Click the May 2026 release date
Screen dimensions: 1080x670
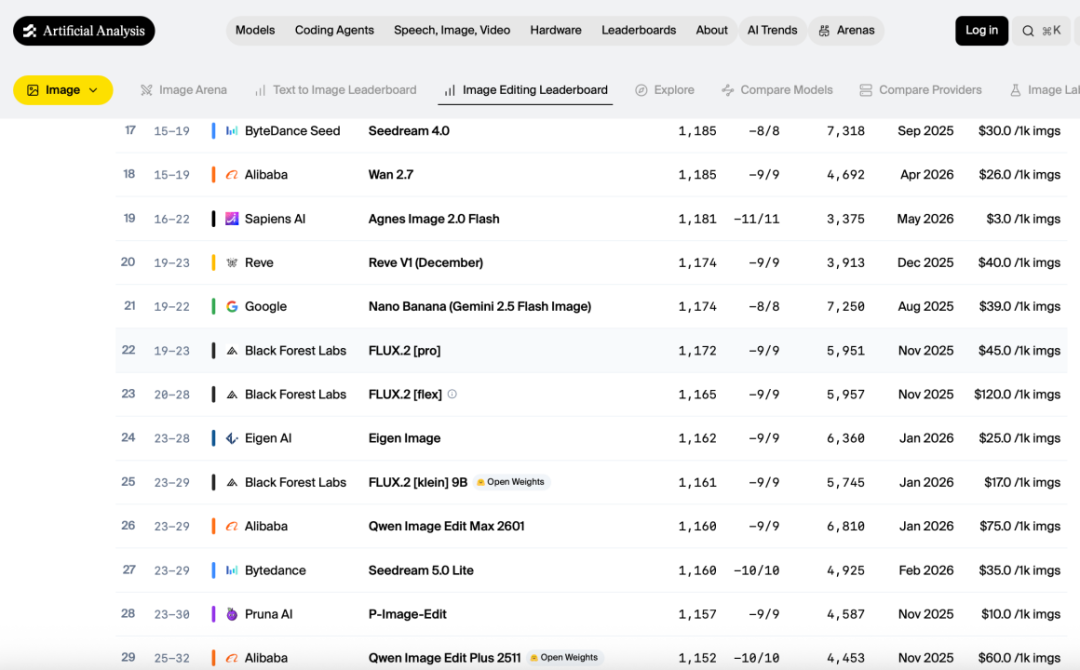point(925,219)
